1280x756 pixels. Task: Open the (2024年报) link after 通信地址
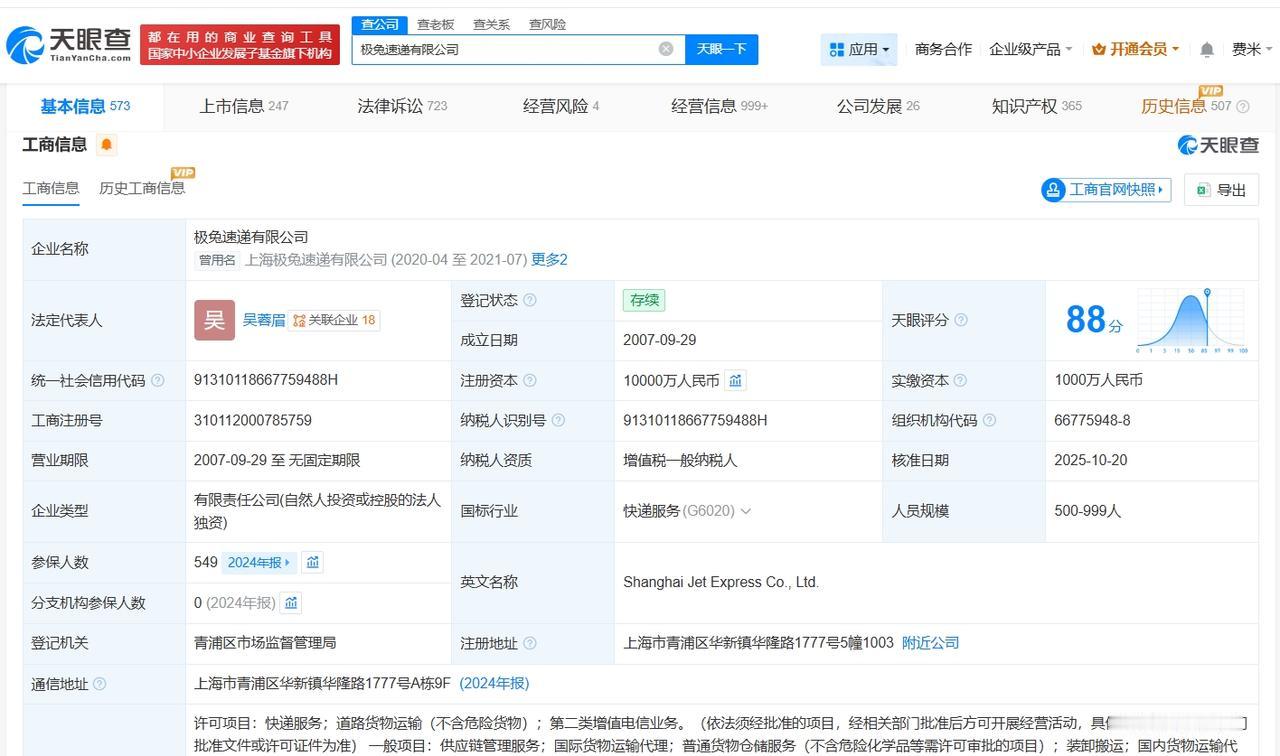(494, 684)
